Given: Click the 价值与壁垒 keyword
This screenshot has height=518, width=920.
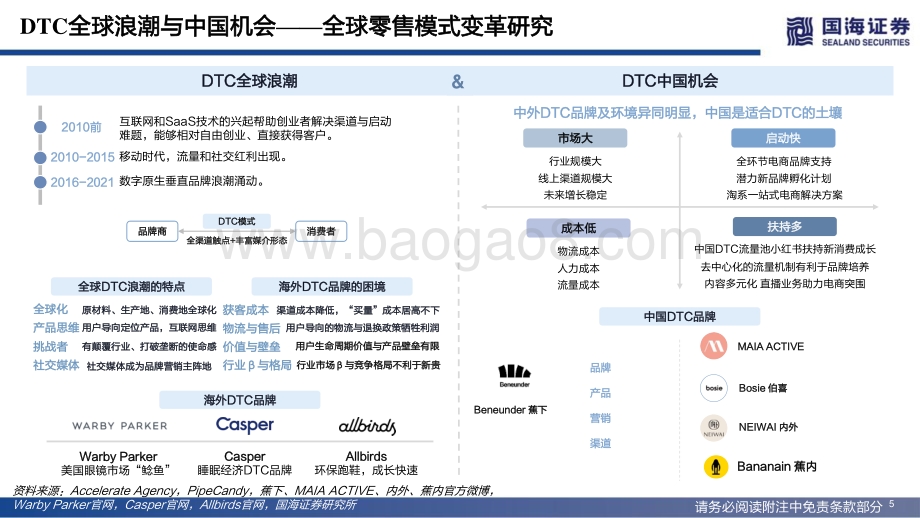Looking at the screenshot, I should click(x=252, y=347).
